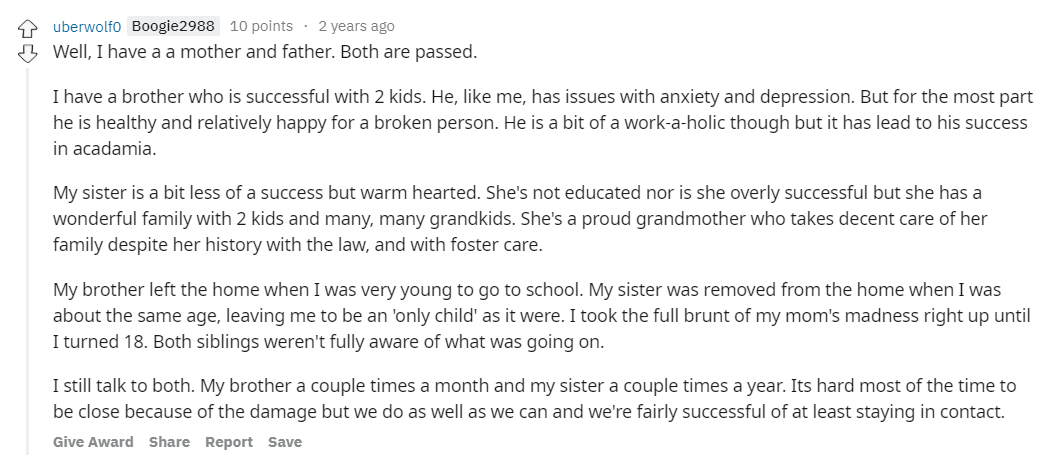Click the Boogie2988 user flair
1057x455 pixels.
(174, 26)
